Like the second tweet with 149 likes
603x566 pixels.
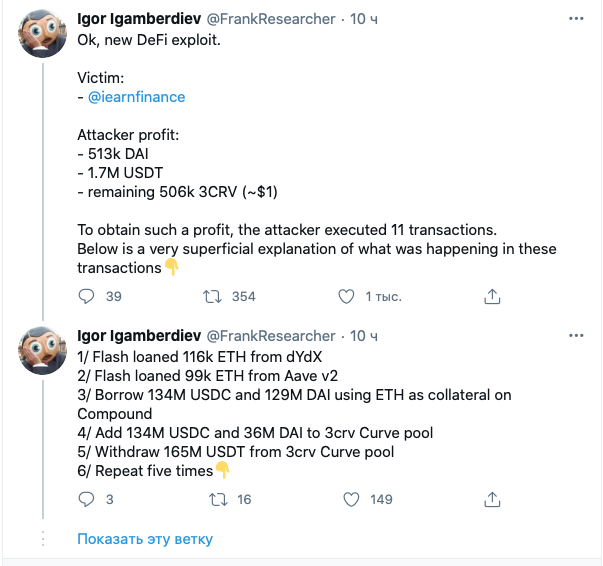[x=351, y=499]
